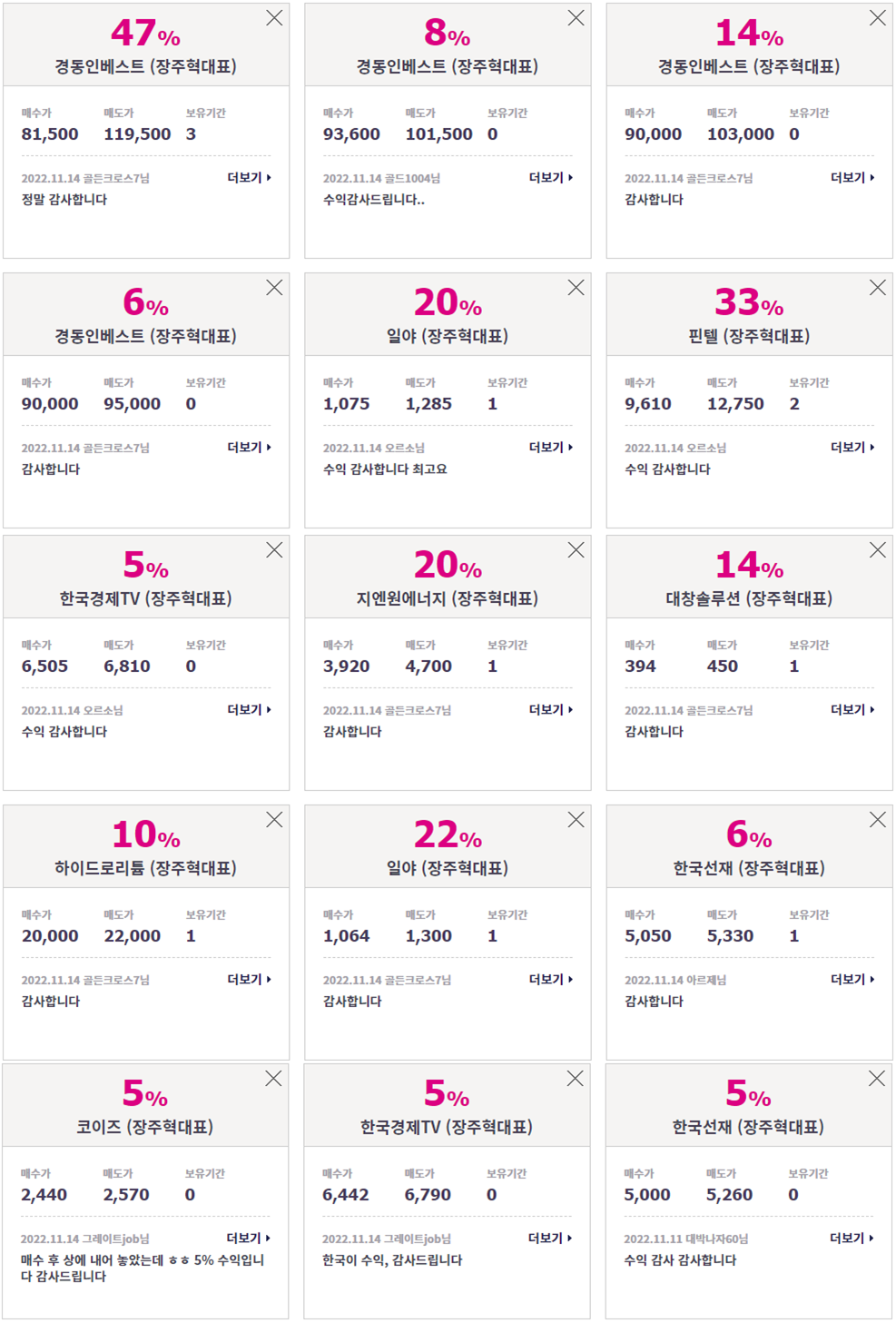Select the 핀텔 (장주혁대표) title

pyautogui.click(x=749, y=337)
